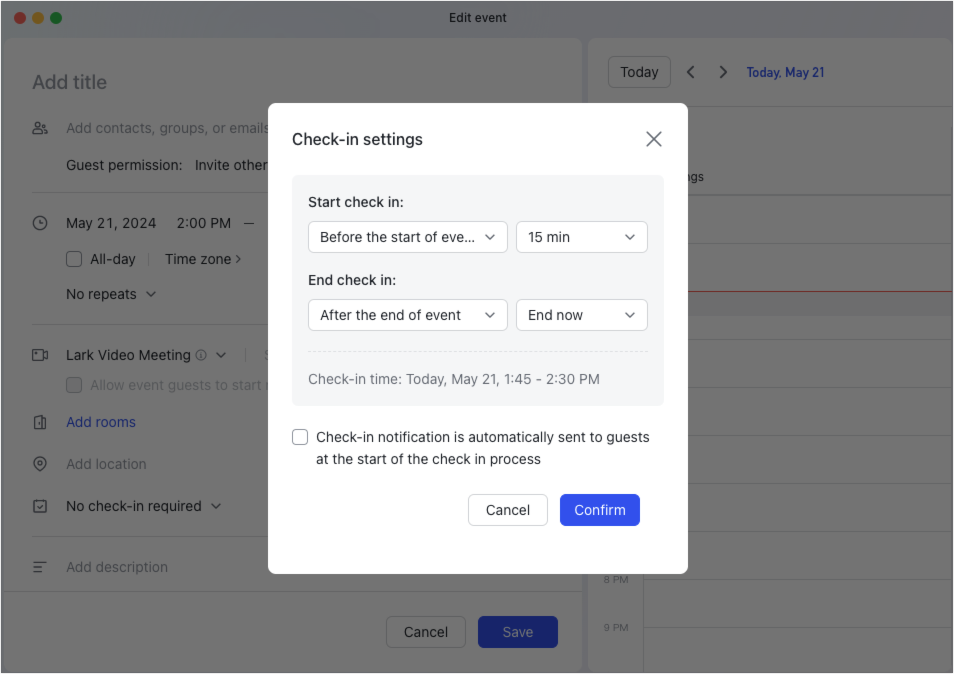This screenshot has height=674, width=954.
Task: Click the room icon next to Add rooms
Action: pos(40,422)
